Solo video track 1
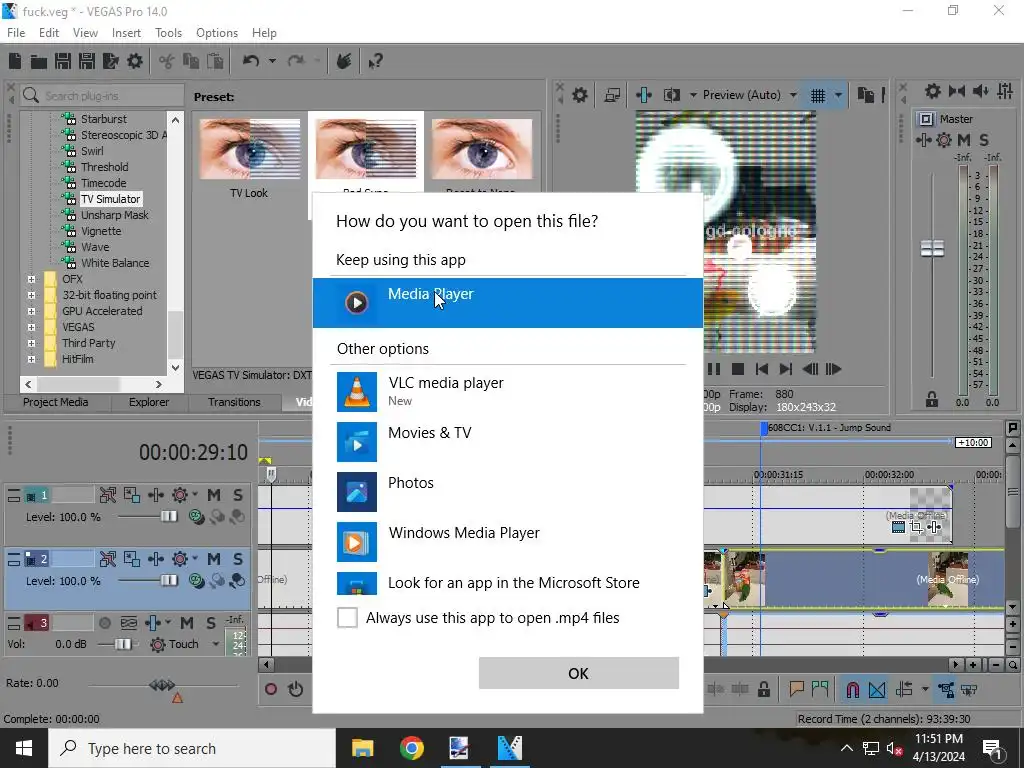 (238, 495)
